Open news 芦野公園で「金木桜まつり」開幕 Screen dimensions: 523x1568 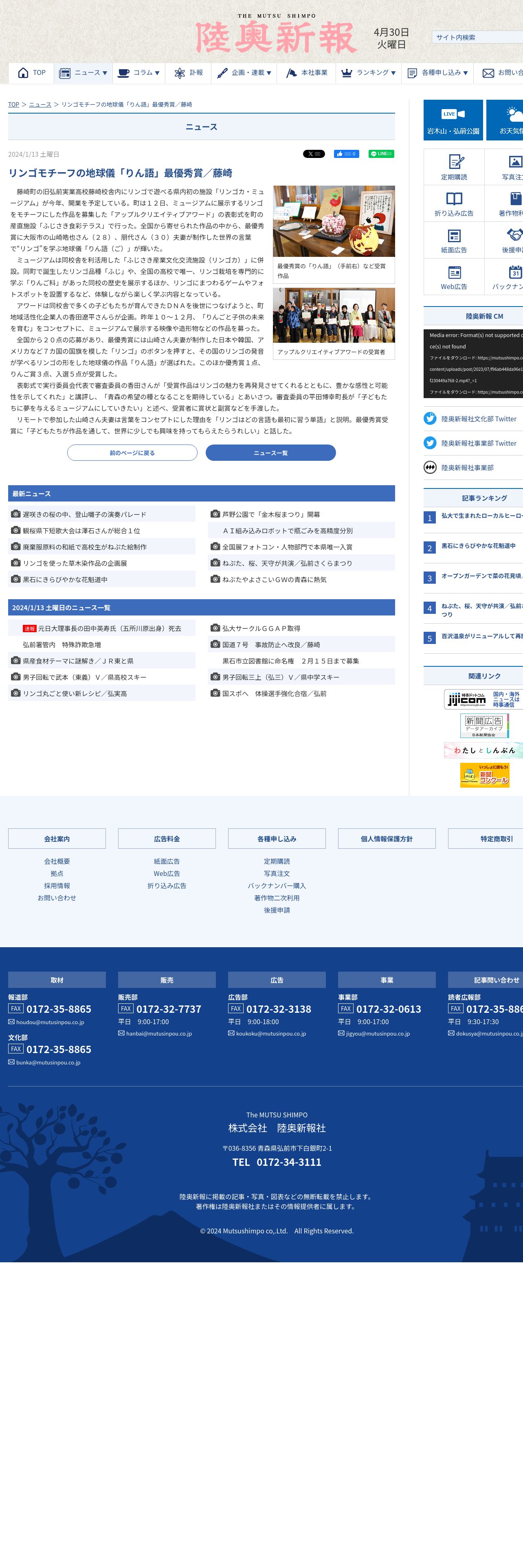click(x=271, y=515)
